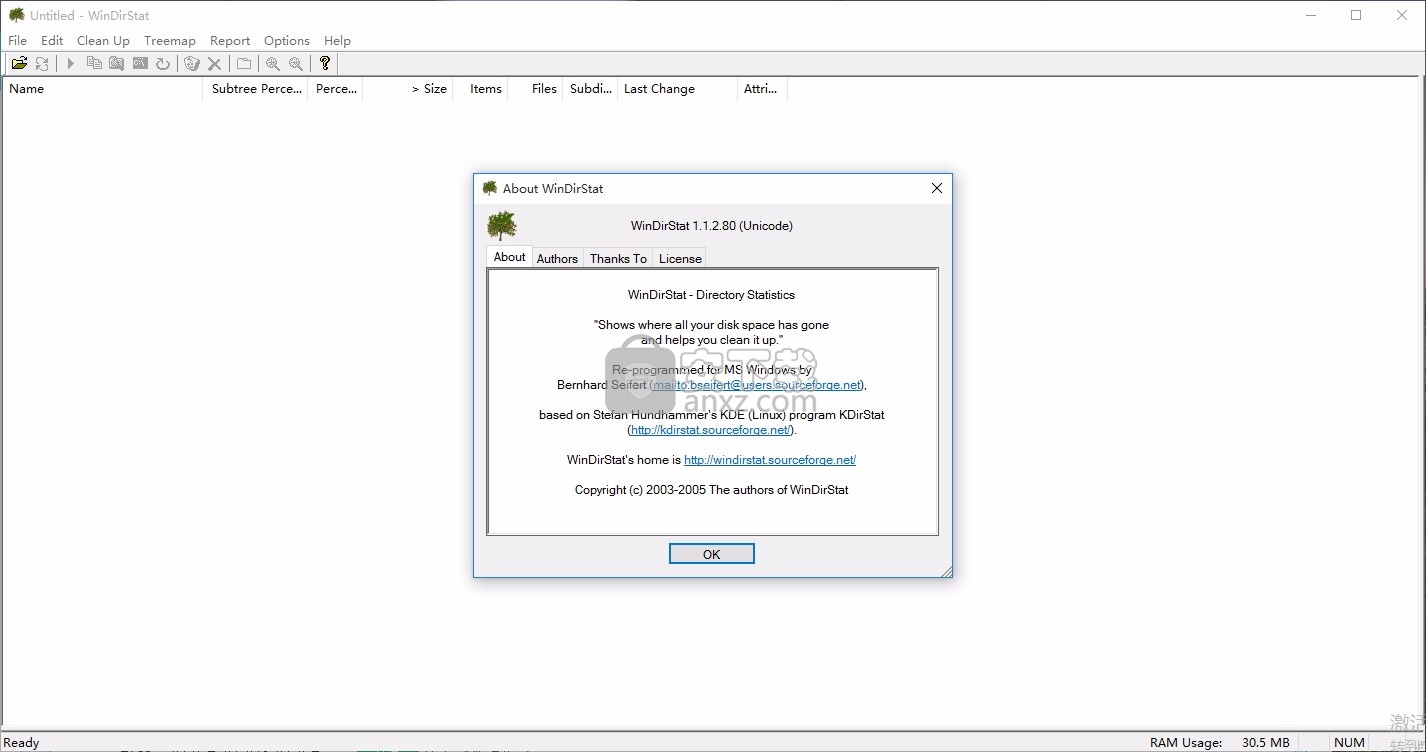The image size is (1426, 752).
Task: Close the About WinDirStat dialog
Action: [x=937, y=188]
